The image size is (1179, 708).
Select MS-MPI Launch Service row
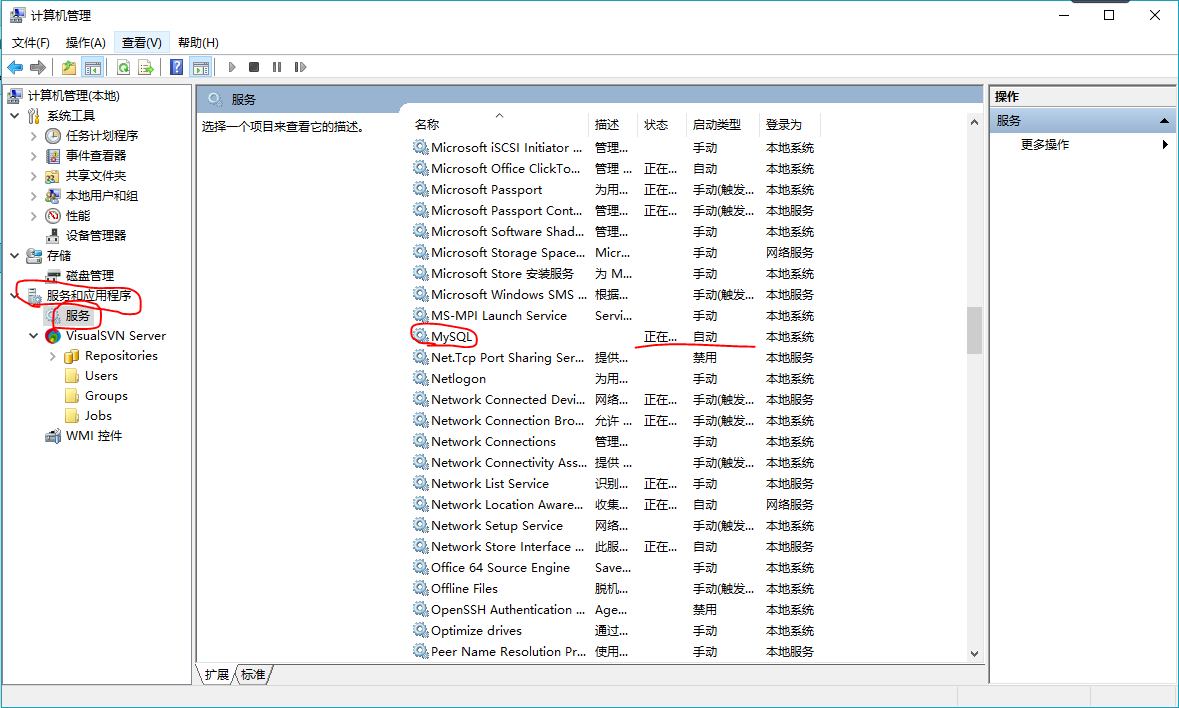point(614,316)
